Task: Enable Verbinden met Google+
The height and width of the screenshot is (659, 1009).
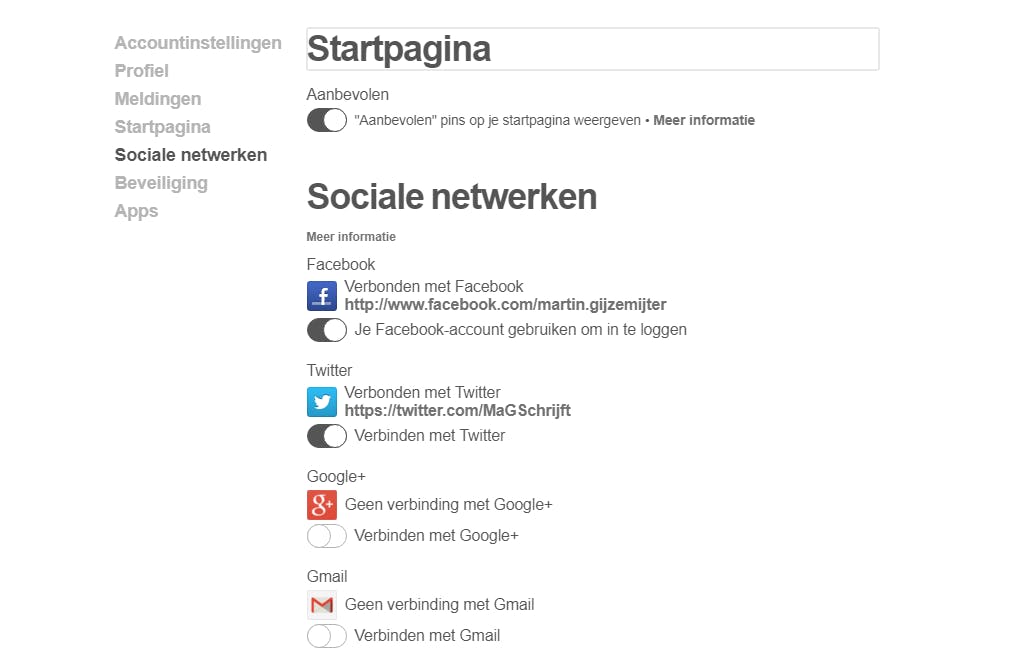Action: tap(326, 536)
